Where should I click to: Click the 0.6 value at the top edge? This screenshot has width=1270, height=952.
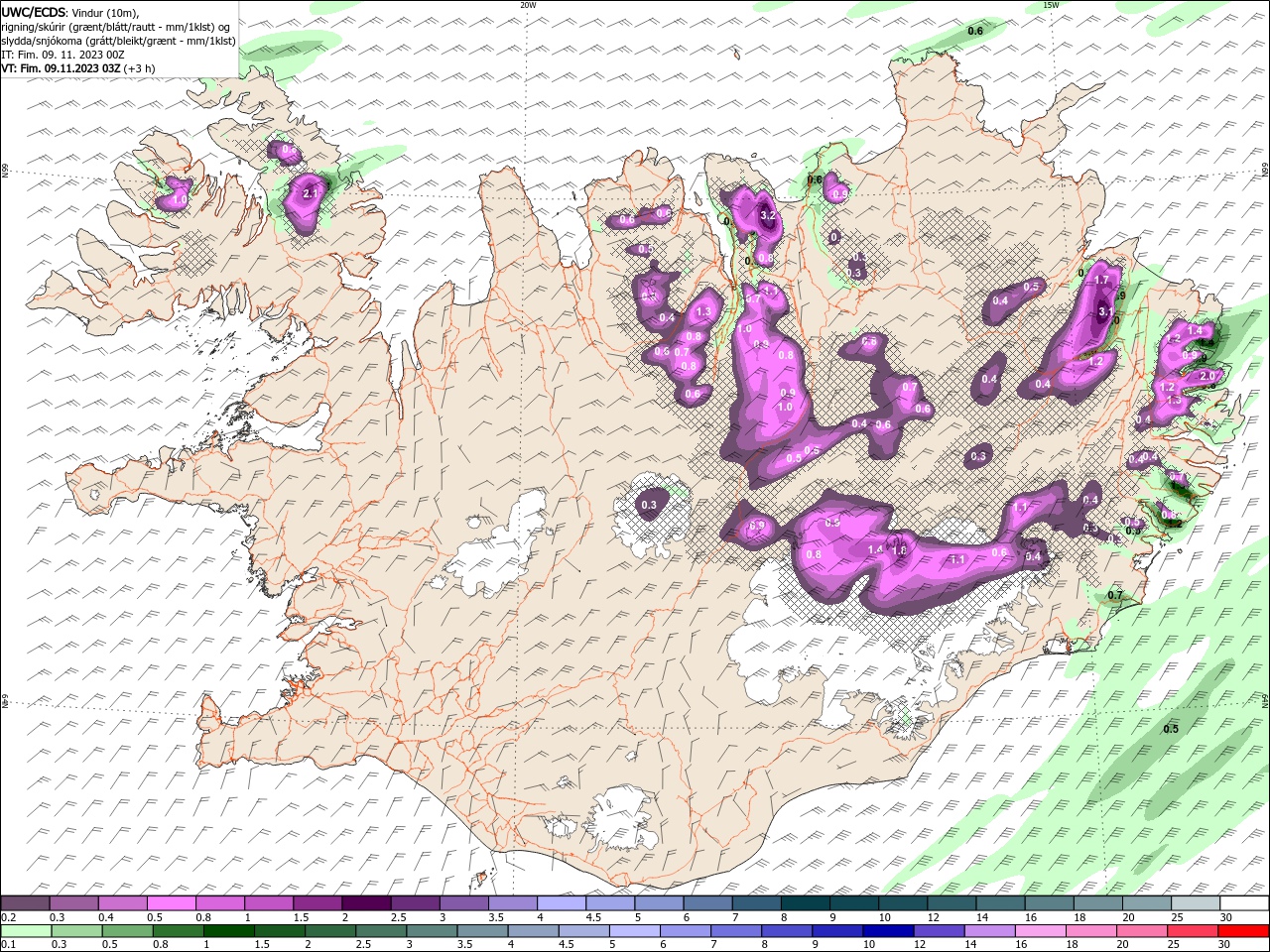975,31
